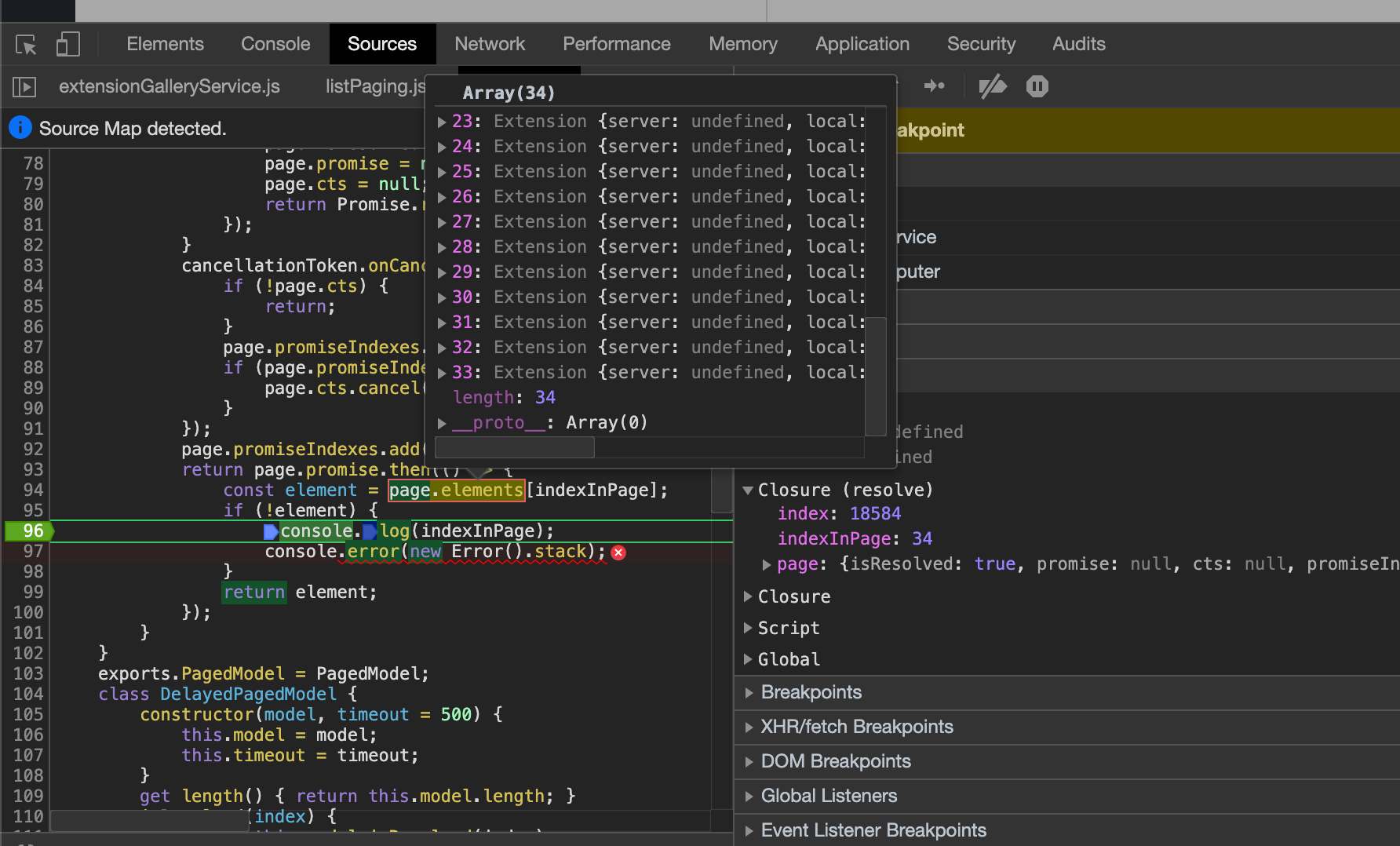
Task: Toggle the device toolbar icon
Action: [67, 45]
